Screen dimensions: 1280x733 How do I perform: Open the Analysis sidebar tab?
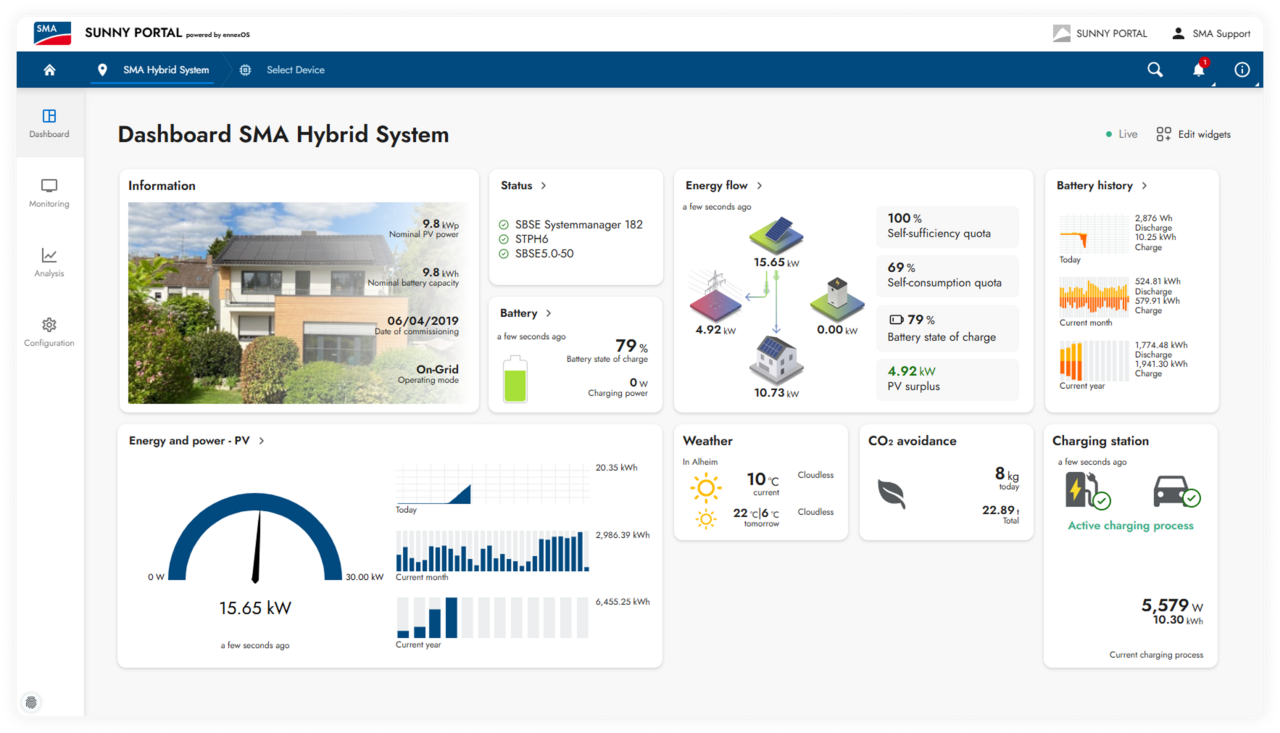coord(49,262)
